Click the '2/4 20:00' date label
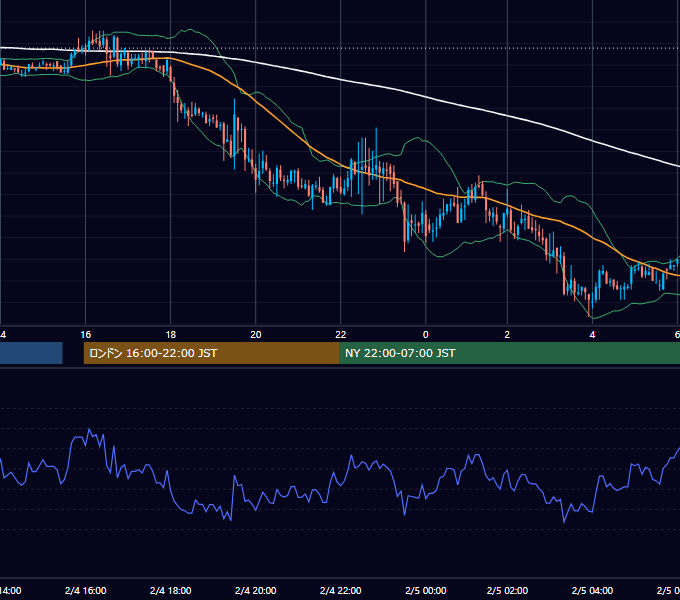The width and height of the screenshot is (680, 600). pyautogui.click(x=255, y=590)
